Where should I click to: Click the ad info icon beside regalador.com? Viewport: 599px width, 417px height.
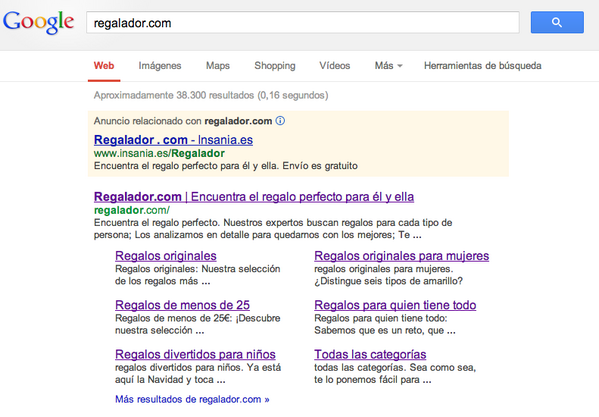click(x=280, y=121)
